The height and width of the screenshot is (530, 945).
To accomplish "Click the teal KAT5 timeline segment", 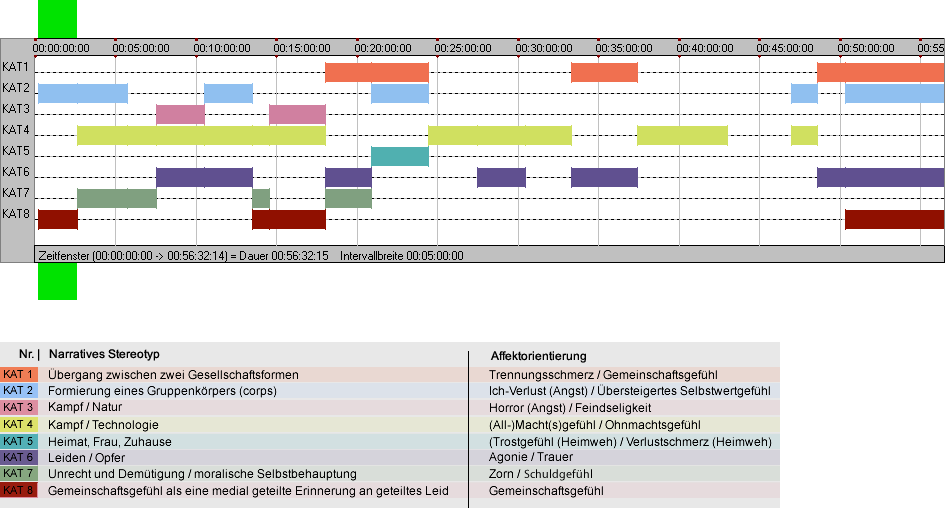I will click(400, 156).
